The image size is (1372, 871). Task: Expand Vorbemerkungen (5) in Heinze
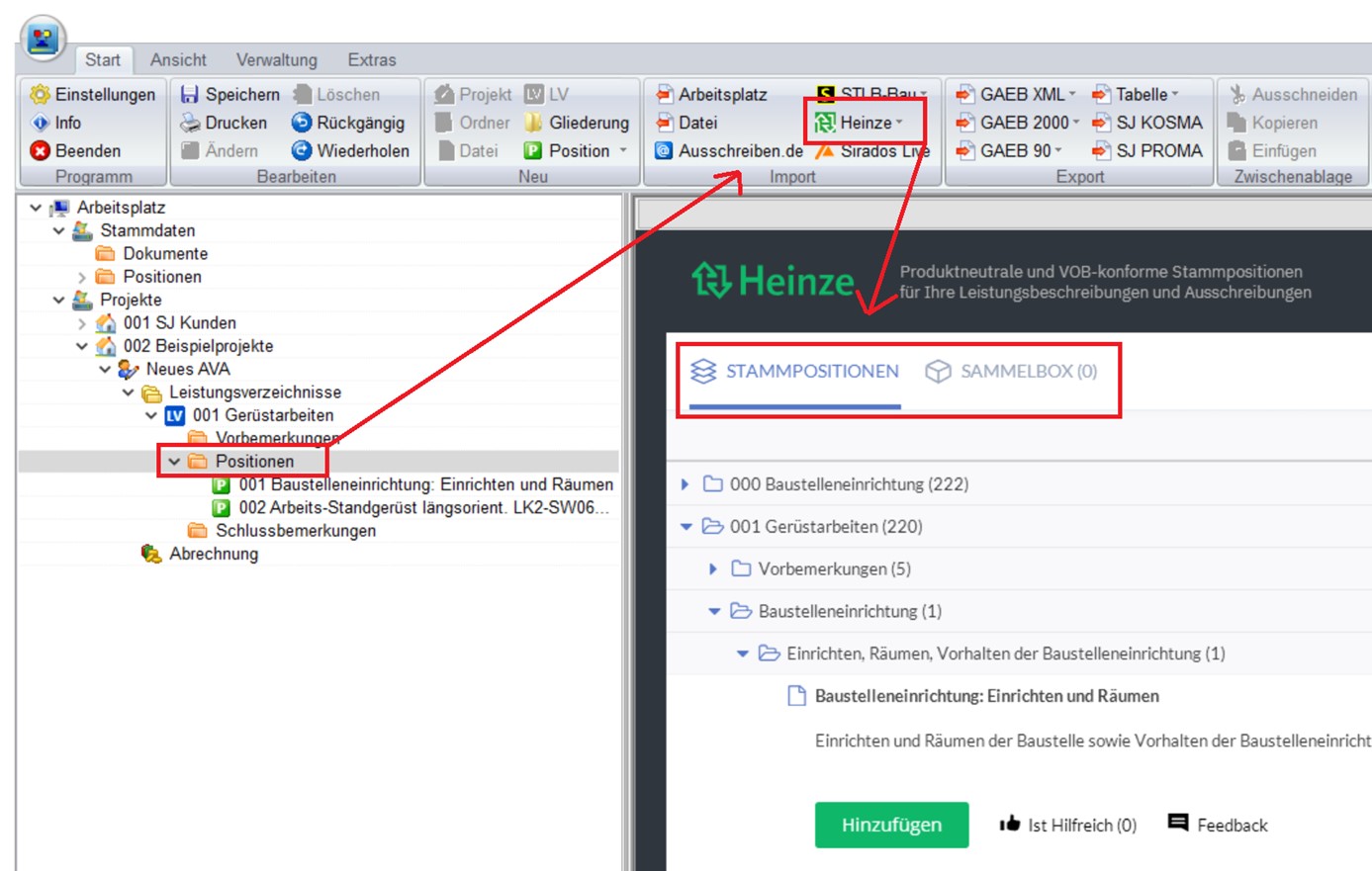[x=713, y=569]
